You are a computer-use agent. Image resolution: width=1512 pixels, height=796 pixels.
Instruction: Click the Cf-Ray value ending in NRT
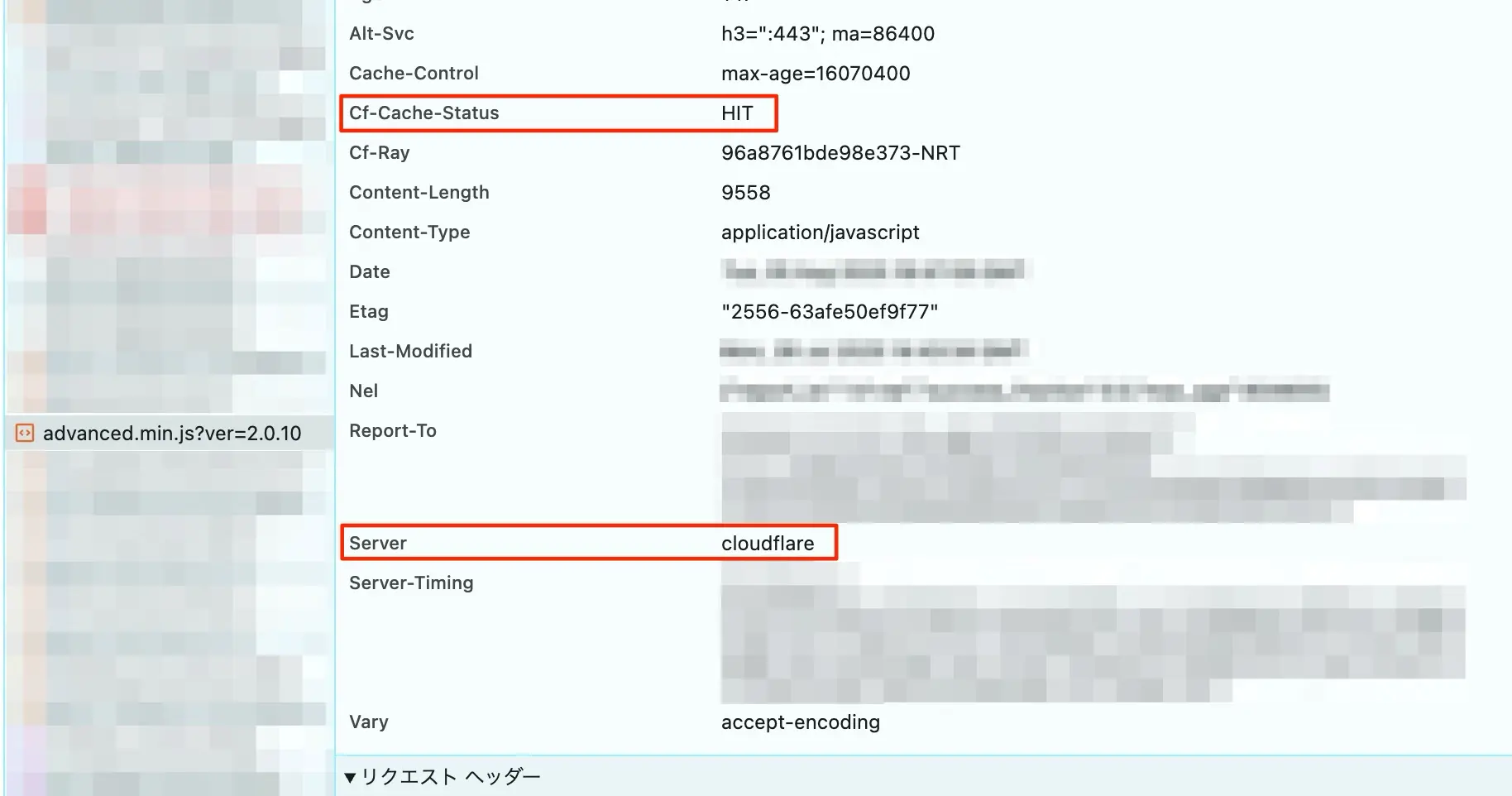[840, 153]
